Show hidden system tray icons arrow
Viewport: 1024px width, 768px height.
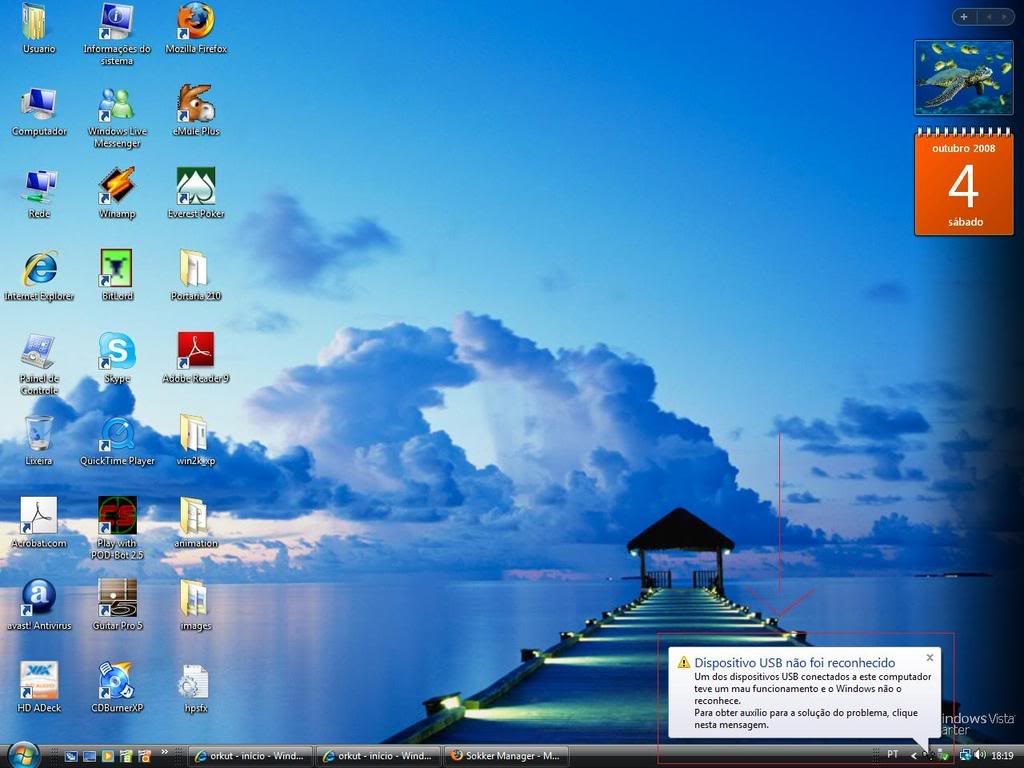pyautogui.click(x=913, y=755)
